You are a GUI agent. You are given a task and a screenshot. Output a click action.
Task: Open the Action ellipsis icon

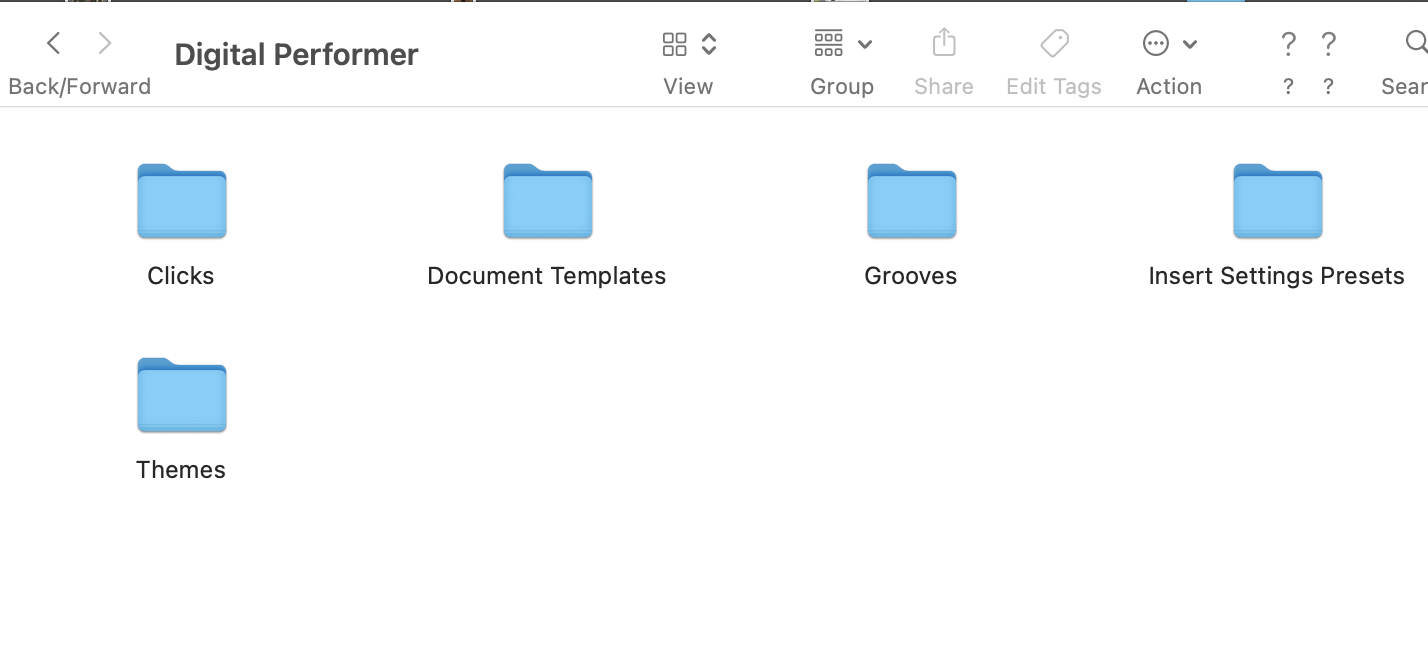[1155, 43]
